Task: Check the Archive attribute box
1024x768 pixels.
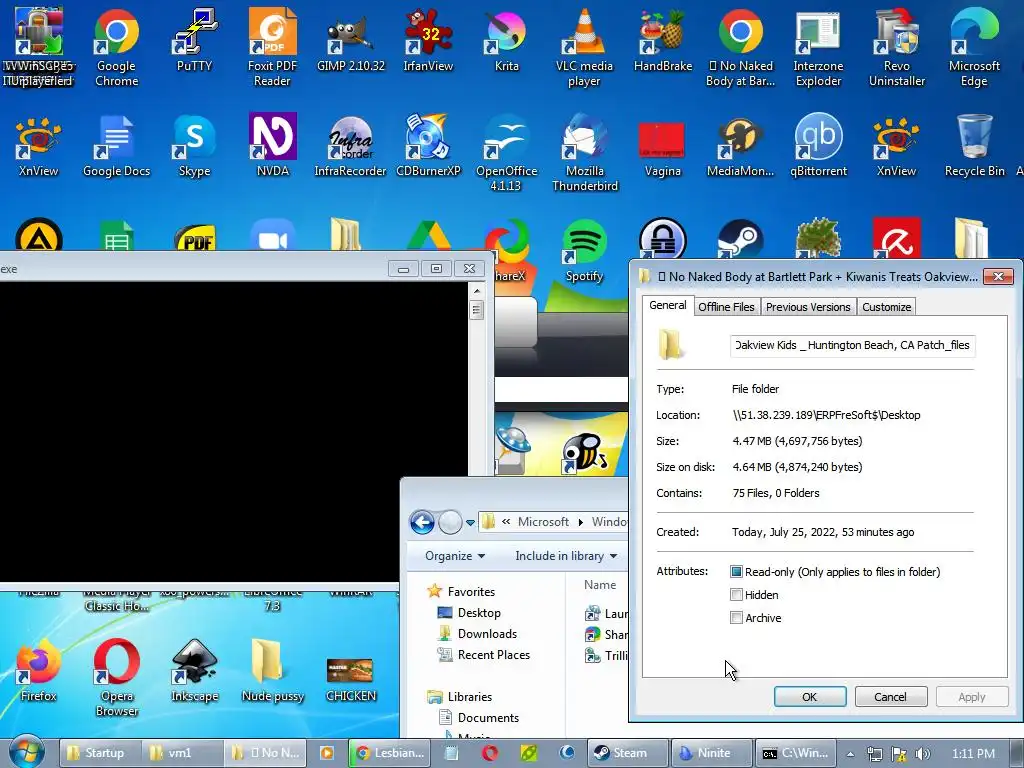Action: tap(736, 618)
